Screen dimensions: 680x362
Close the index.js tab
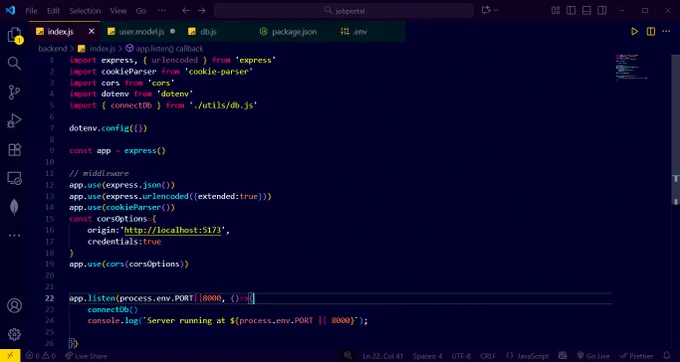point(91,32)
